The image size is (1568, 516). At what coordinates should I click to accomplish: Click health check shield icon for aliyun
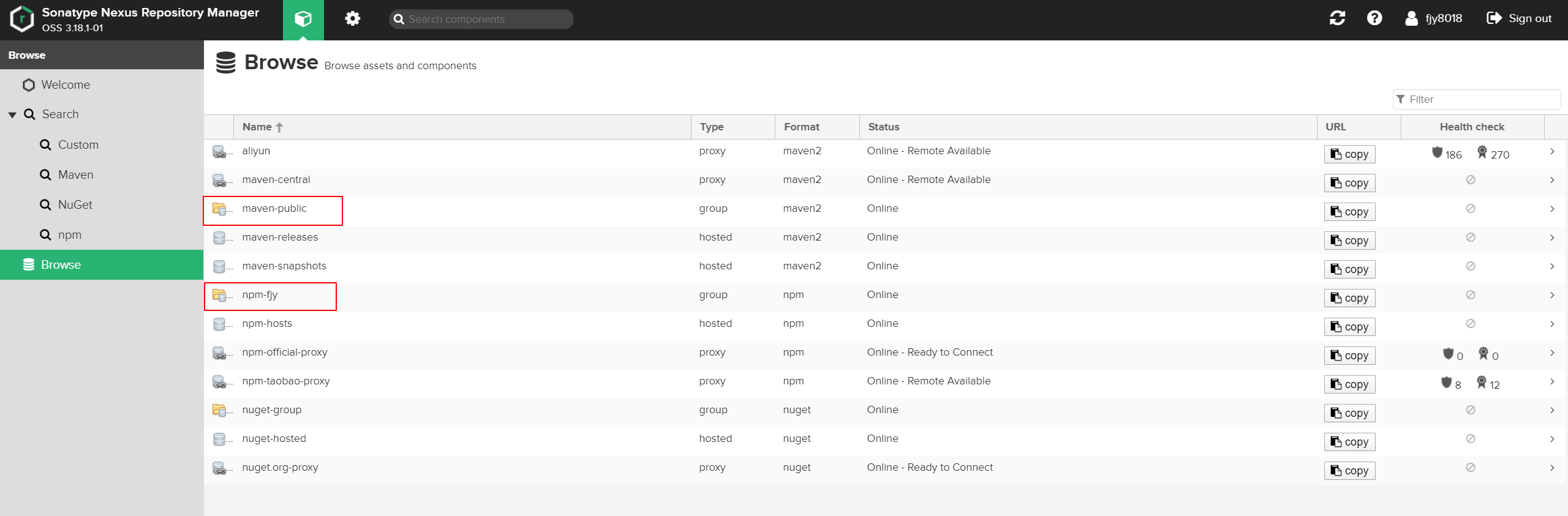pos(1437,152)
